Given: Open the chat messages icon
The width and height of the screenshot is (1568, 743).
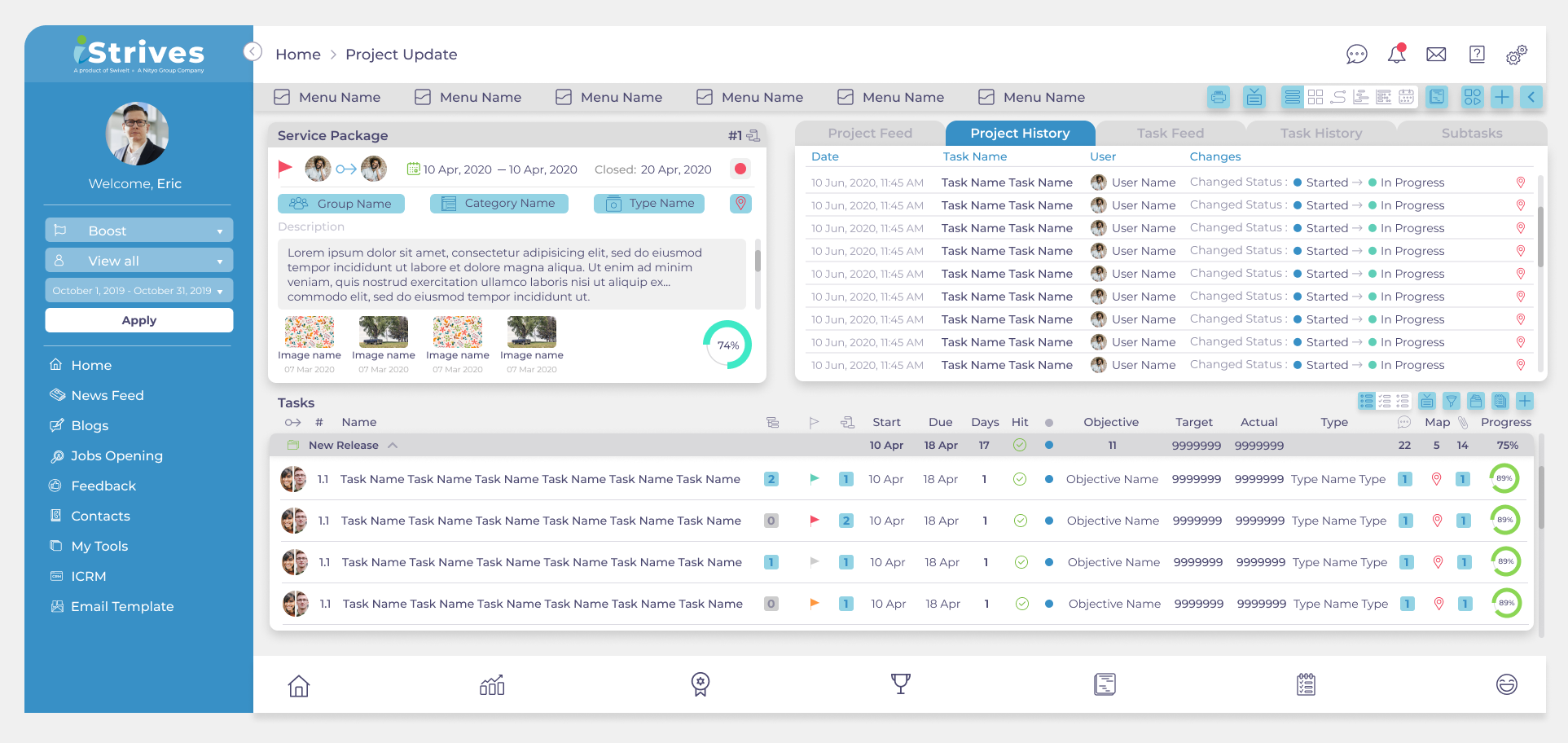Looking at the screenshot, I should [1356, 55].
